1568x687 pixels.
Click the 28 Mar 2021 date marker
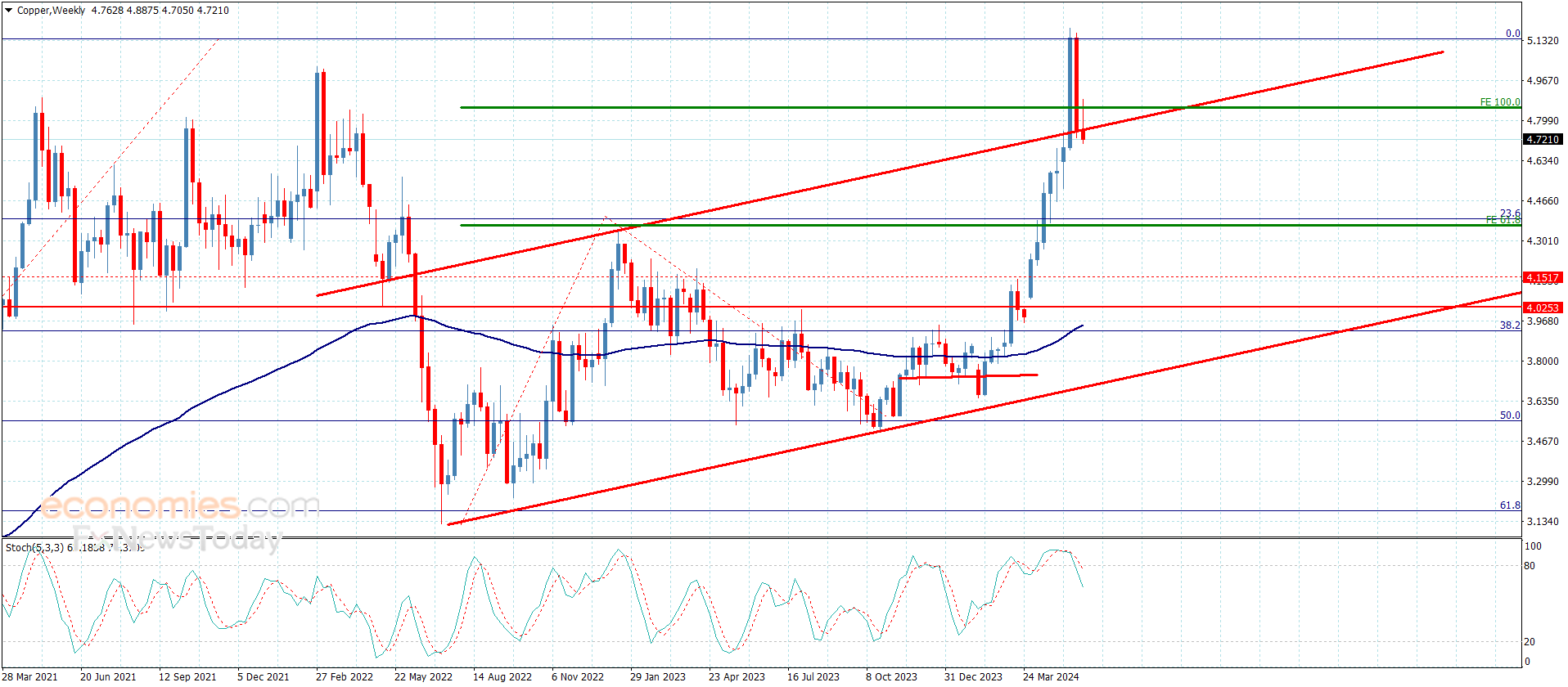click(x=30, y=676)
